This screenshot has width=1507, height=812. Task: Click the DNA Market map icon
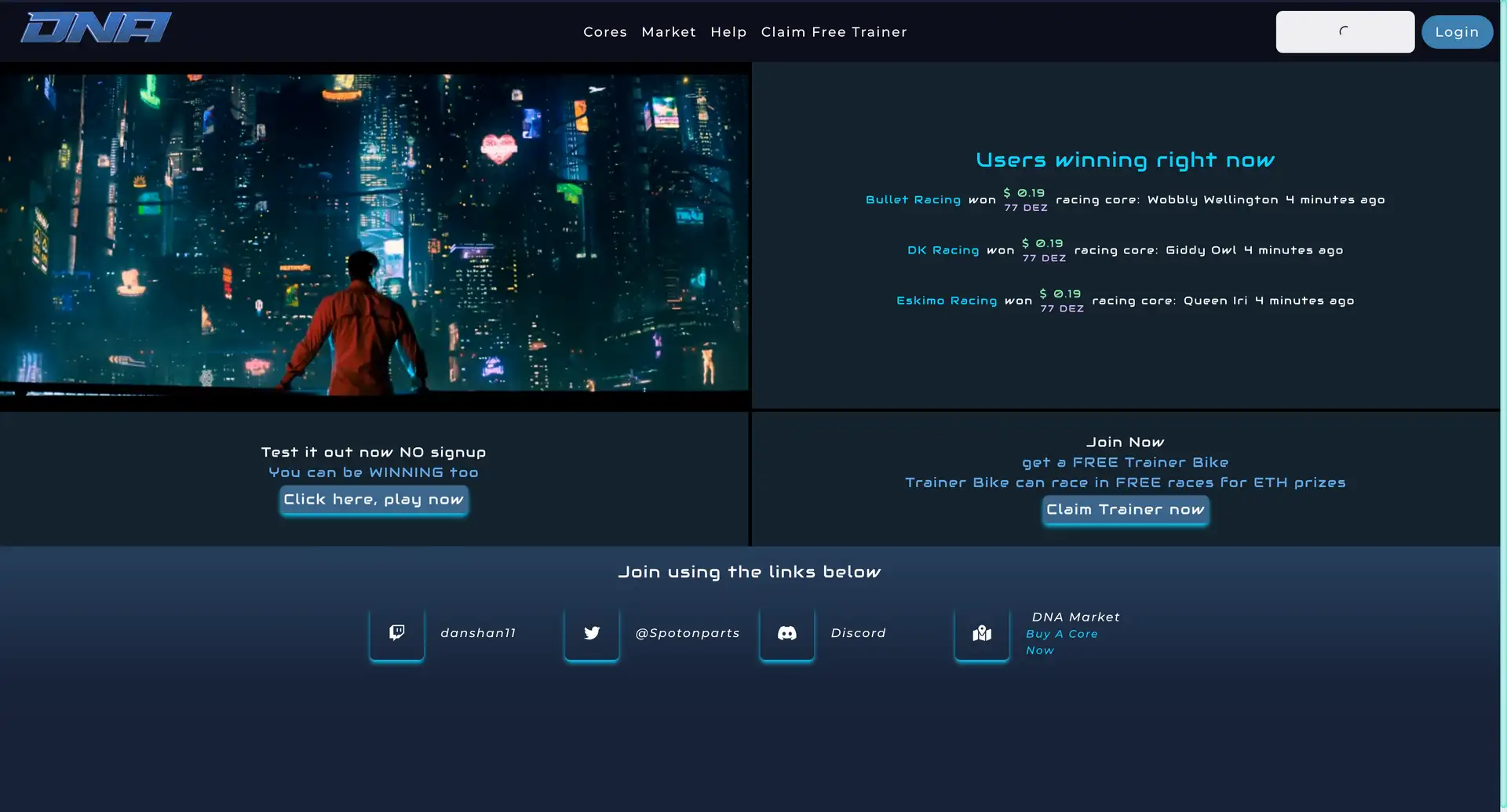coord(982,633)
